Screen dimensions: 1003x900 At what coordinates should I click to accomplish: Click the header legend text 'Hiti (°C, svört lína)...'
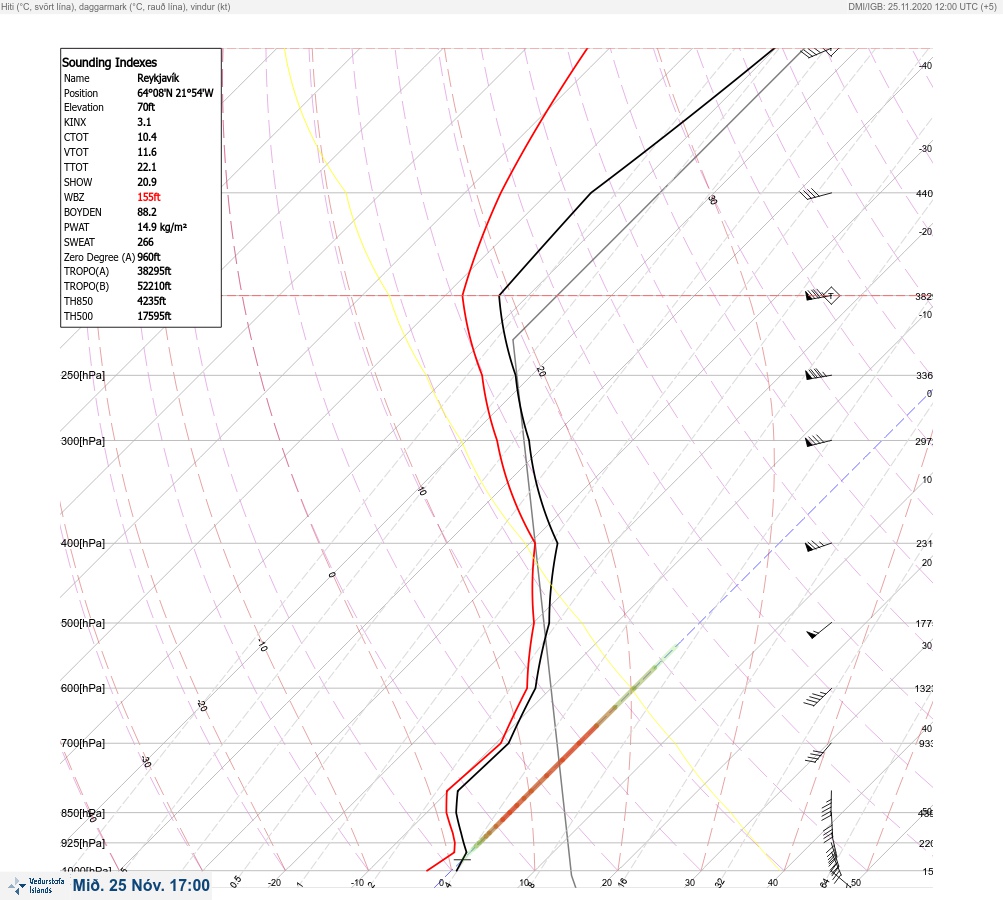click(x=116, y=7)
